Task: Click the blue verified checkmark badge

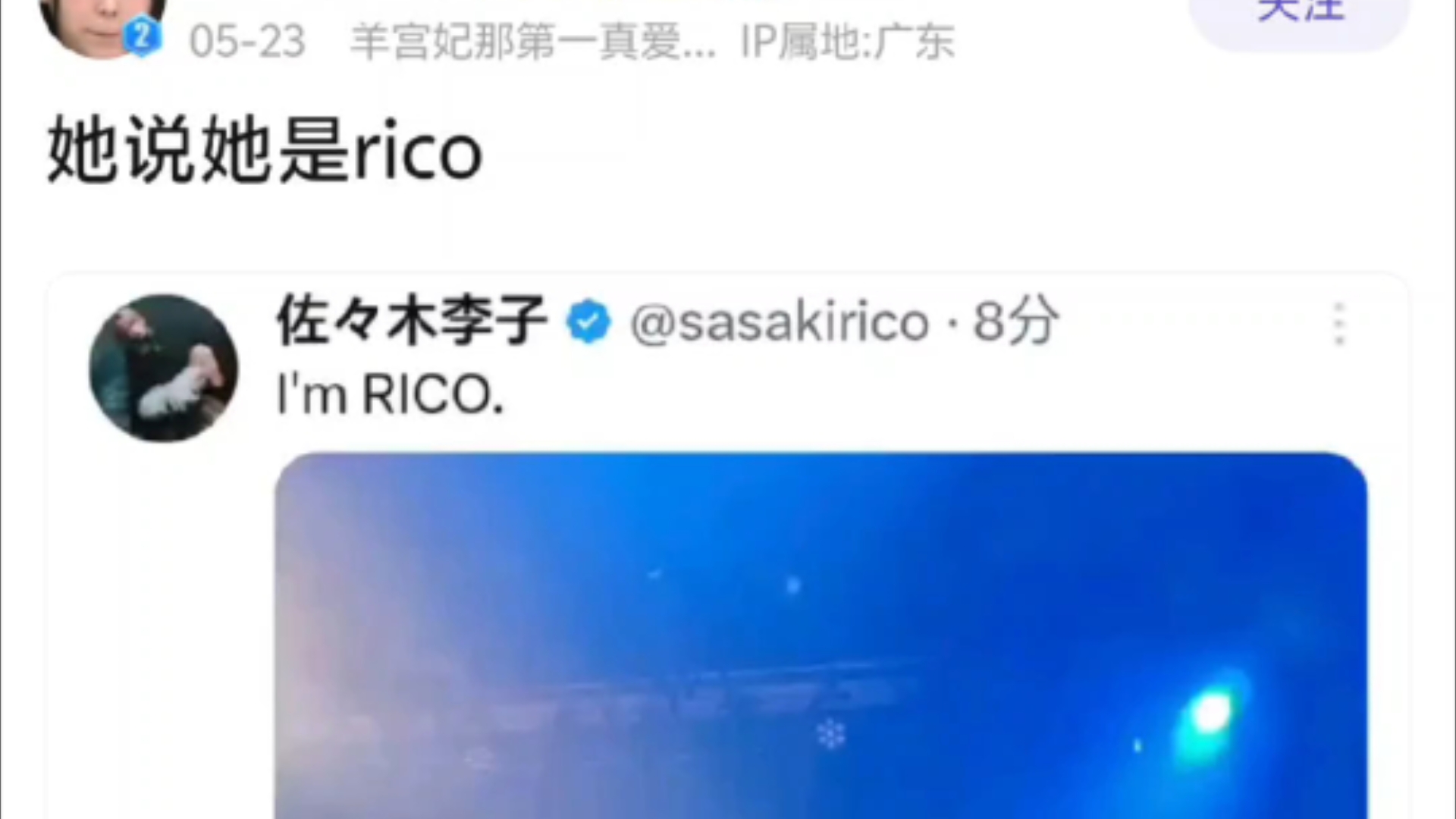Action: (x=588, y=322)
